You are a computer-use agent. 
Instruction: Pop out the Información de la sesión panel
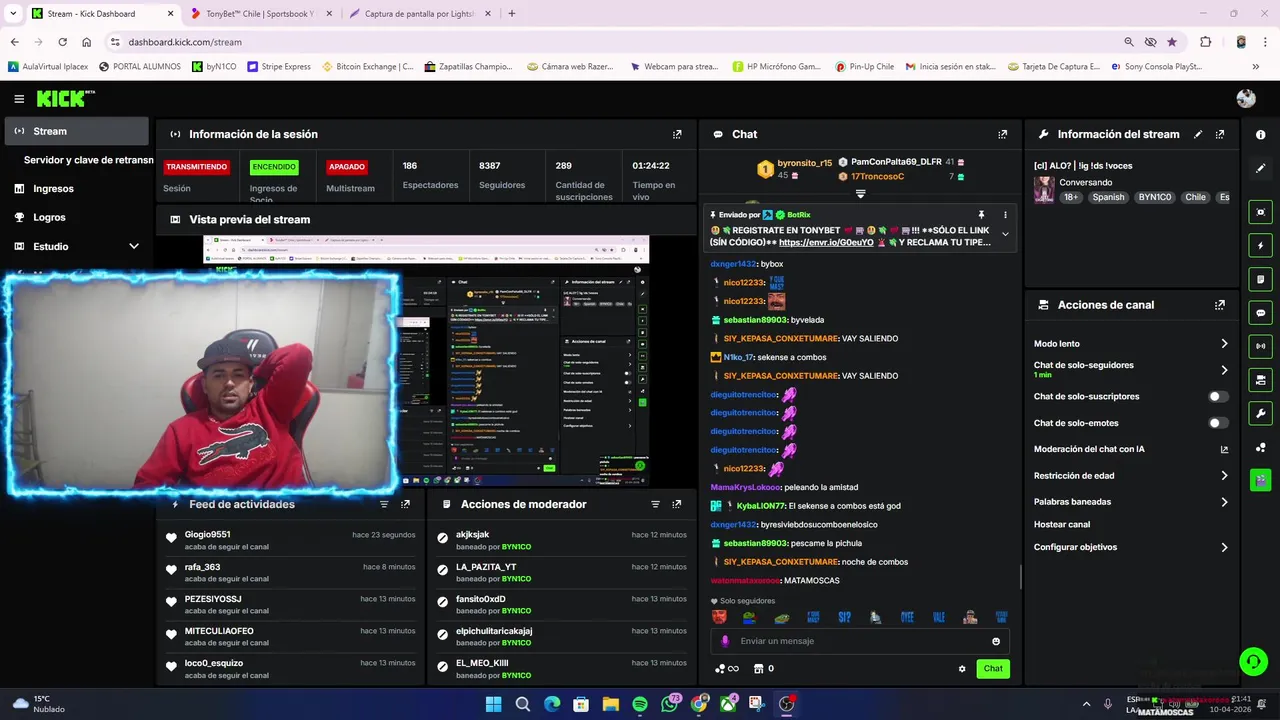point(677,134)
